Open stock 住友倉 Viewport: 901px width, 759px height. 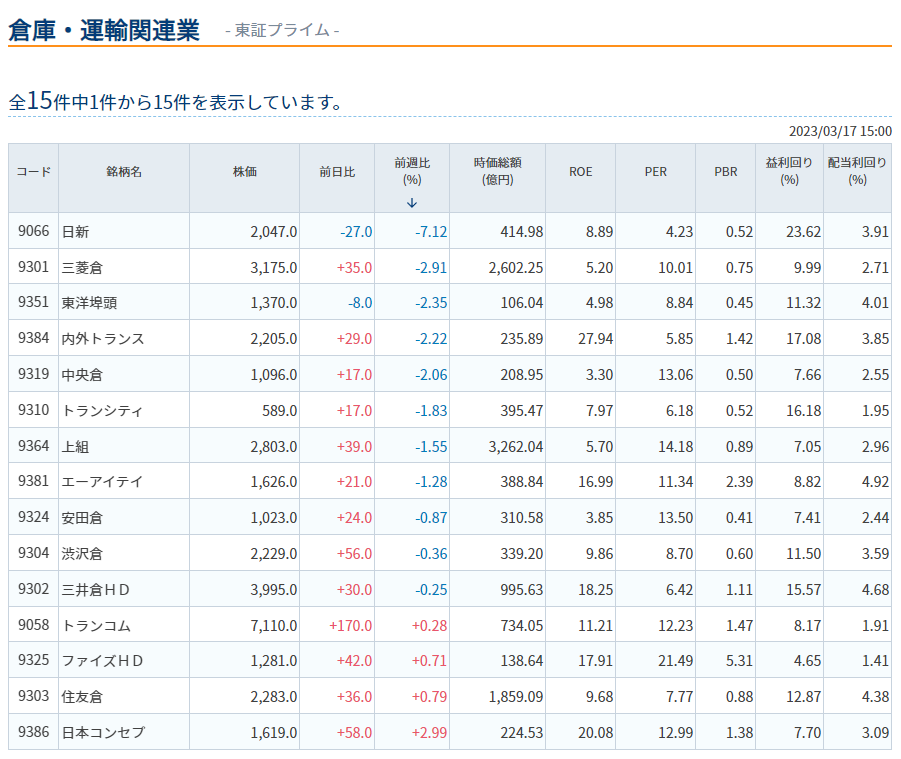click(82, 696)
